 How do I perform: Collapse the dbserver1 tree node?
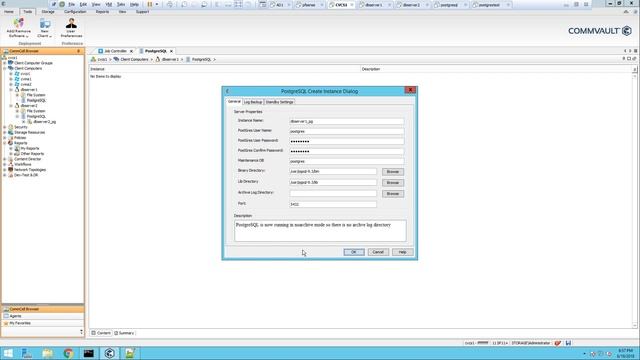11,90
